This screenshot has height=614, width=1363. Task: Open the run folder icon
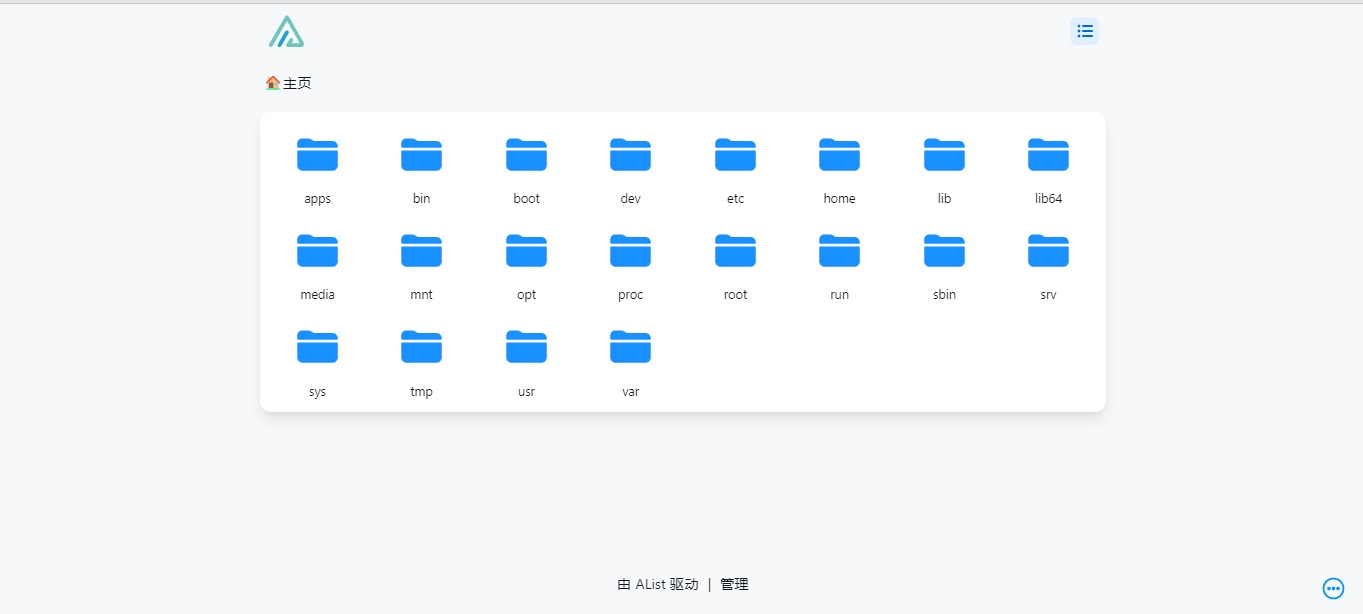(x=840, y=251)
